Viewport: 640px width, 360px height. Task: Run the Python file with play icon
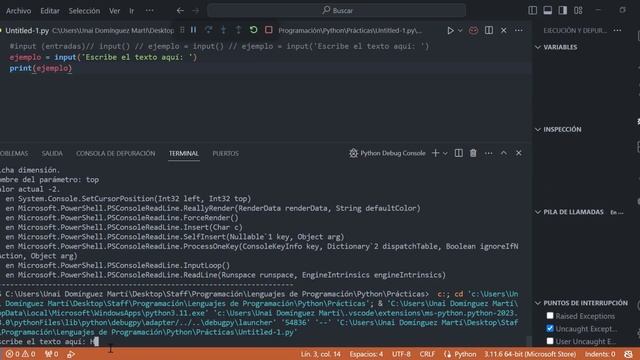(x=450, y=31)
